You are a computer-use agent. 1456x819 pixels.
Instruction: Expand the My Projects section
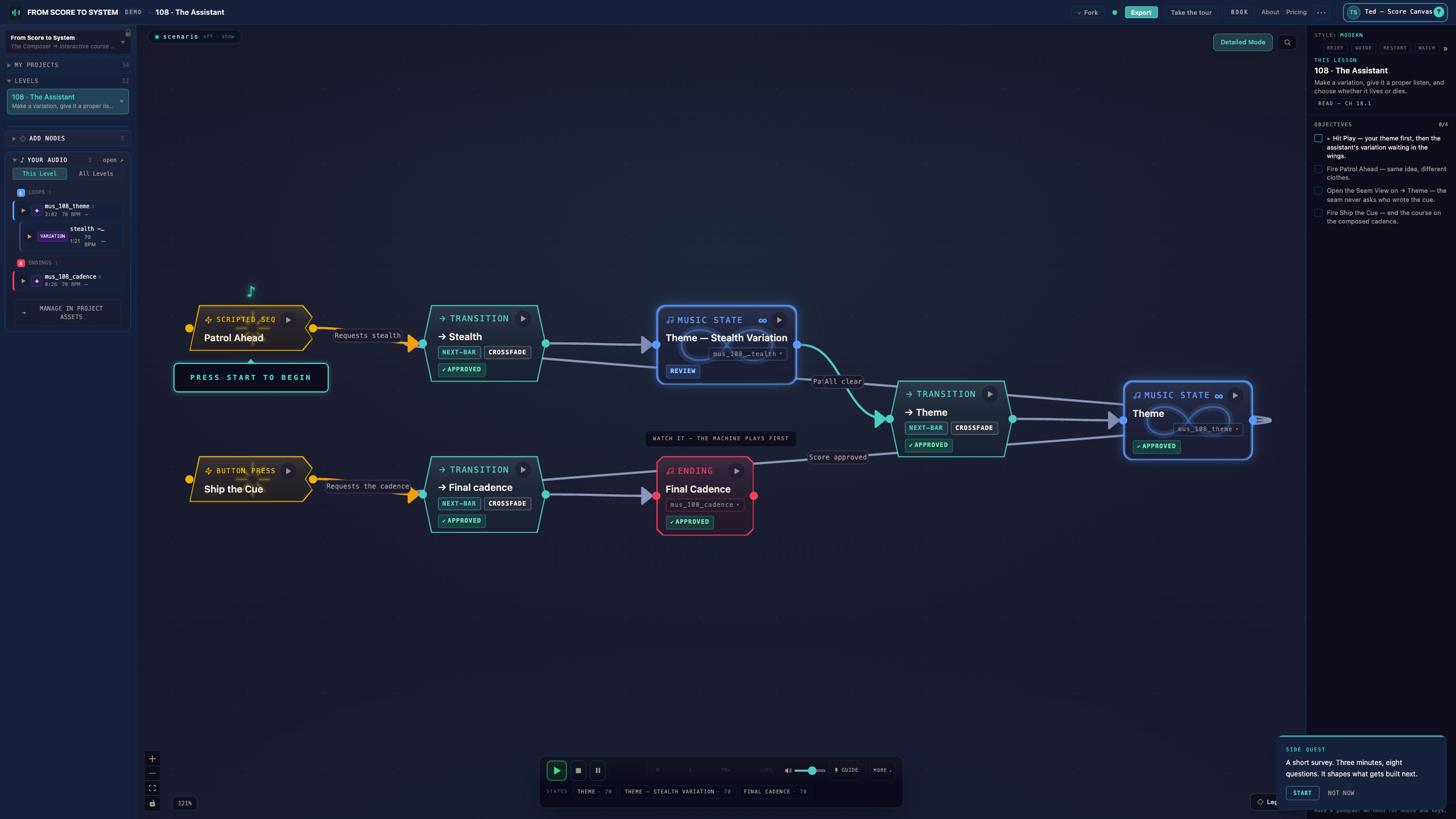pyautogui.click(x=68, y=65)
